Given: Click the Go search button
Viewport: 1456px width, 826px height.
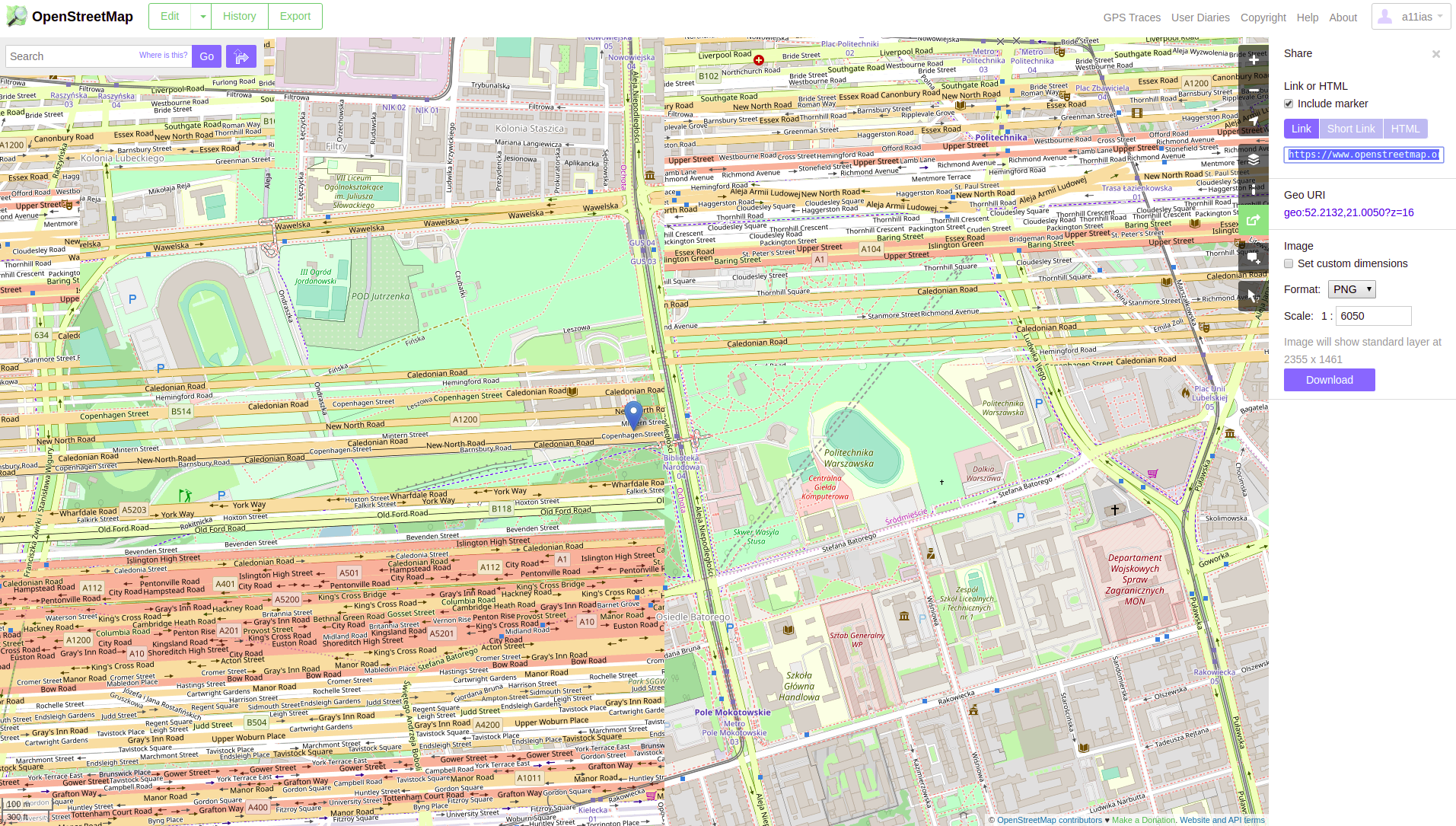Looking at the screenshot, I should click(x=207, y=56).
